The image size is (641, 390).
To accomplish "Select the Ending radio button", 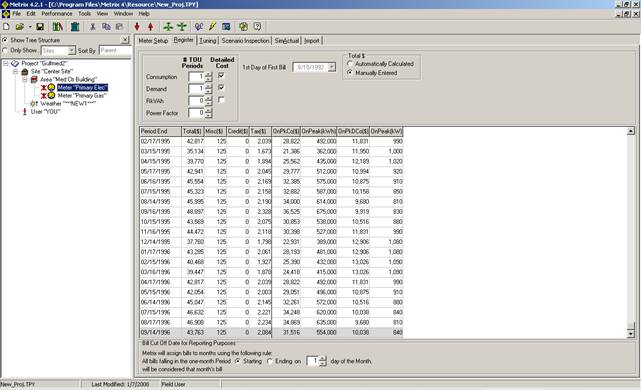I will 270,361.
